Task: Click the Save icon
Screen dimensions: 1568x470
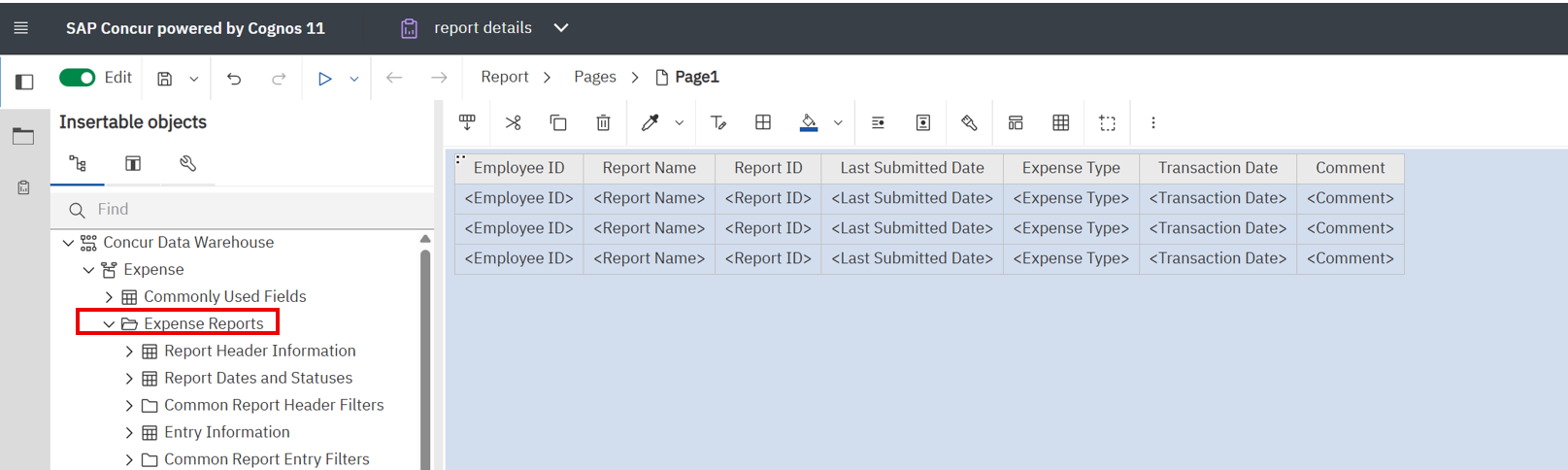Action: pos(165,79)
